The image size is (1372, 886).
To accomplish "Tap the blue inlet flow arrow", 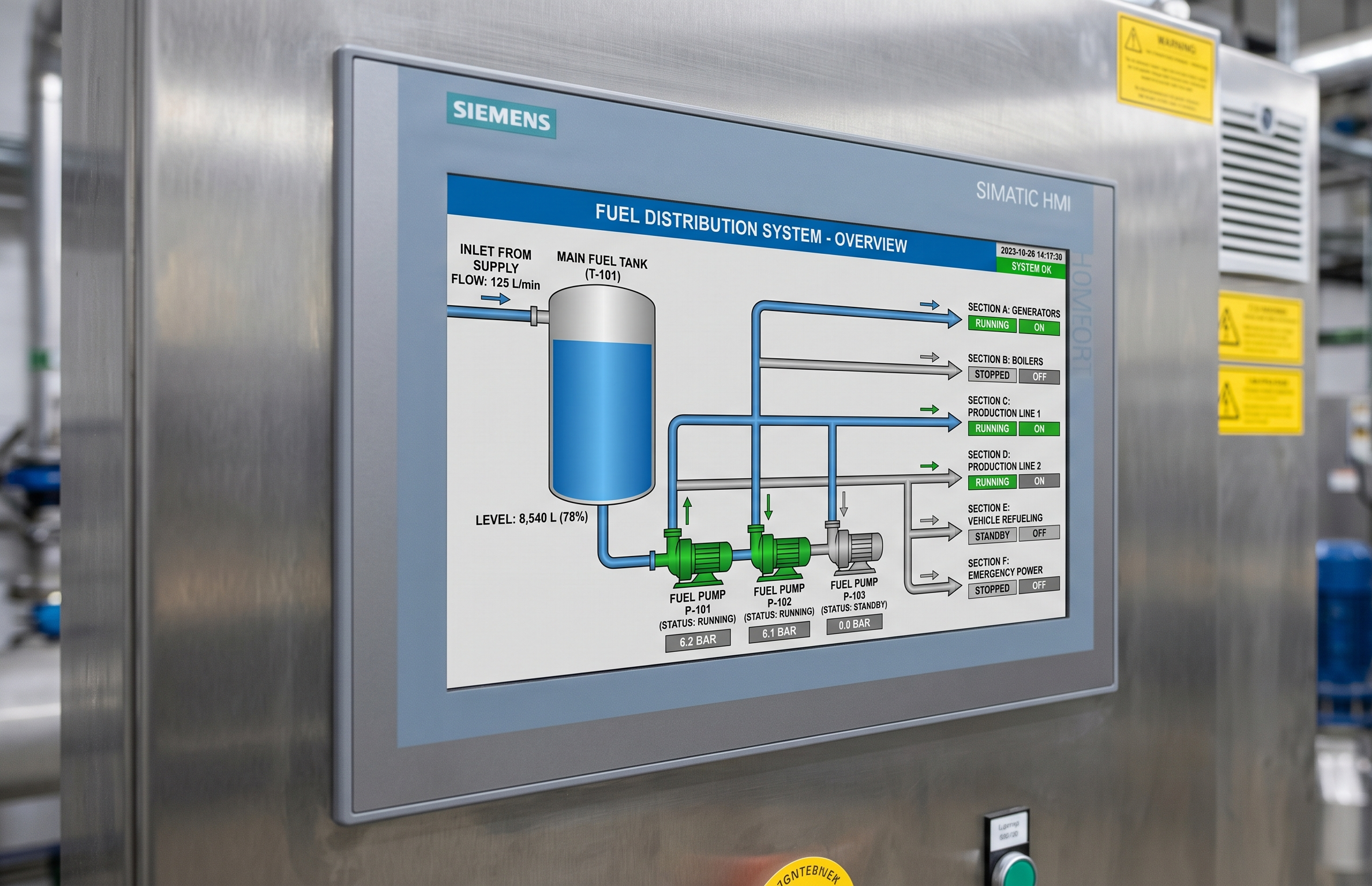I will coord(496,298).
